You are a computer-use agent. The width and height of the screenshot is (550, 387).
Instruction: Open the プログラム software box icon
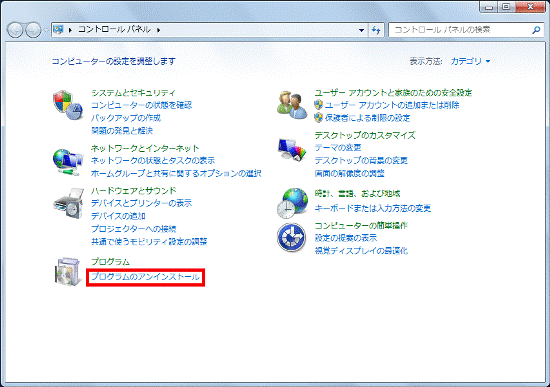[x=68, y=271]
